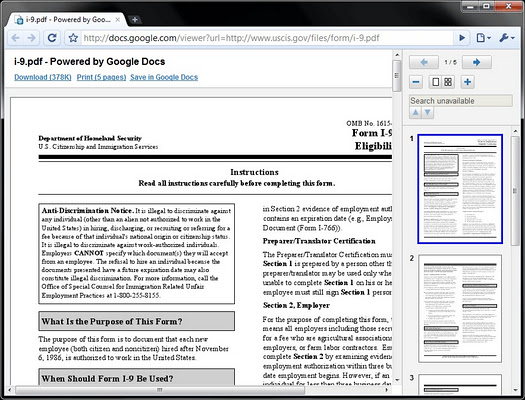The width and height of the screenshot is (525, 400).
Task: Select page 1 thumbnail
Action: 460,189
